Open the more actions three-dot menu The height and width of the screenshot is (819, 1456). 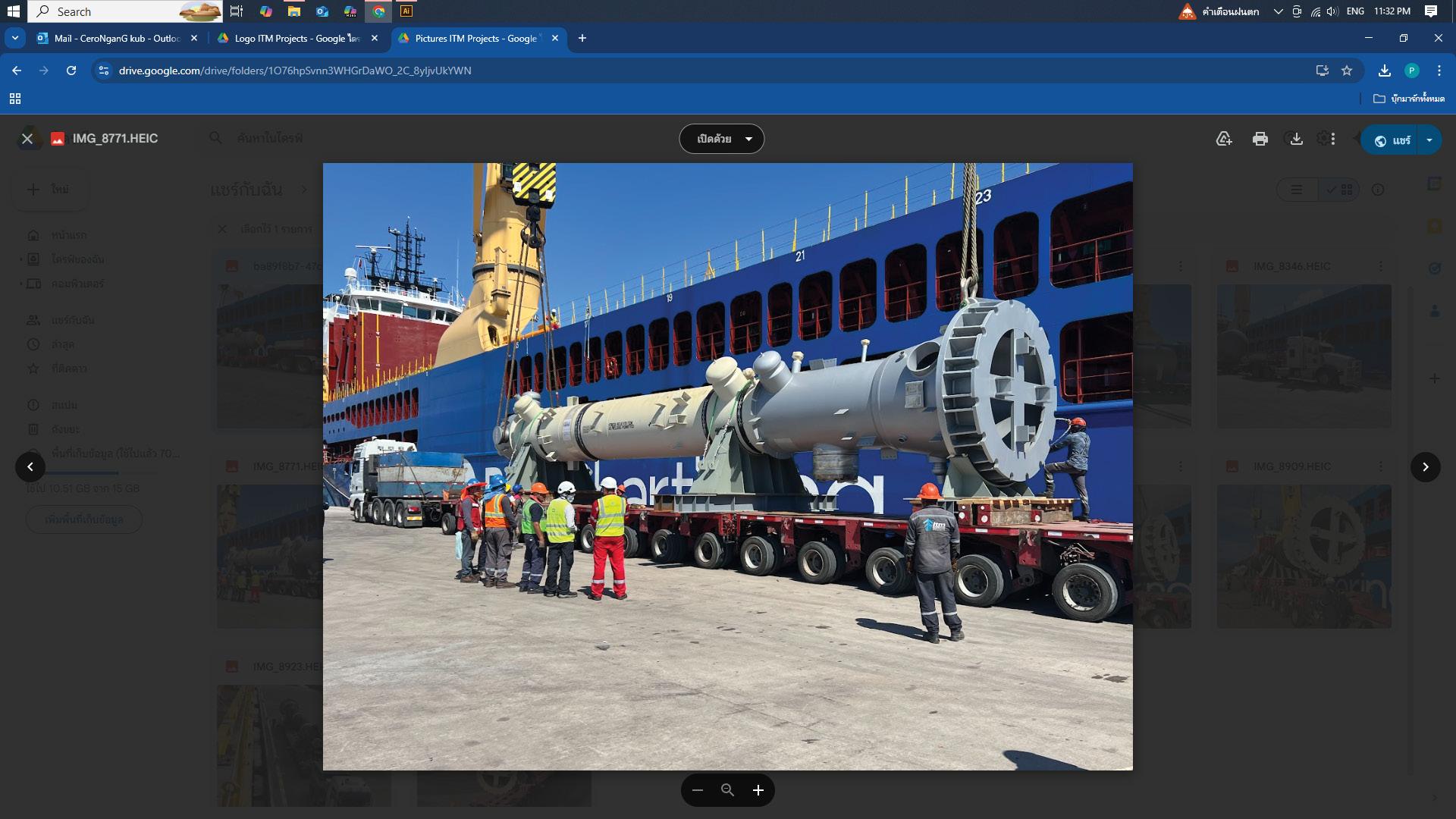(x=1333, y=139)
